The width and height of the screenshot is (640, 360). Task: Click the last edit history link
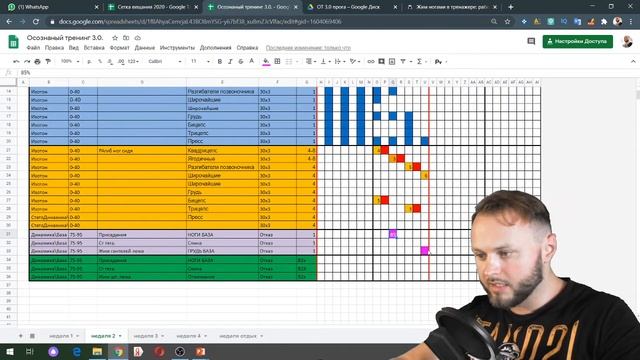pos(308,48)
